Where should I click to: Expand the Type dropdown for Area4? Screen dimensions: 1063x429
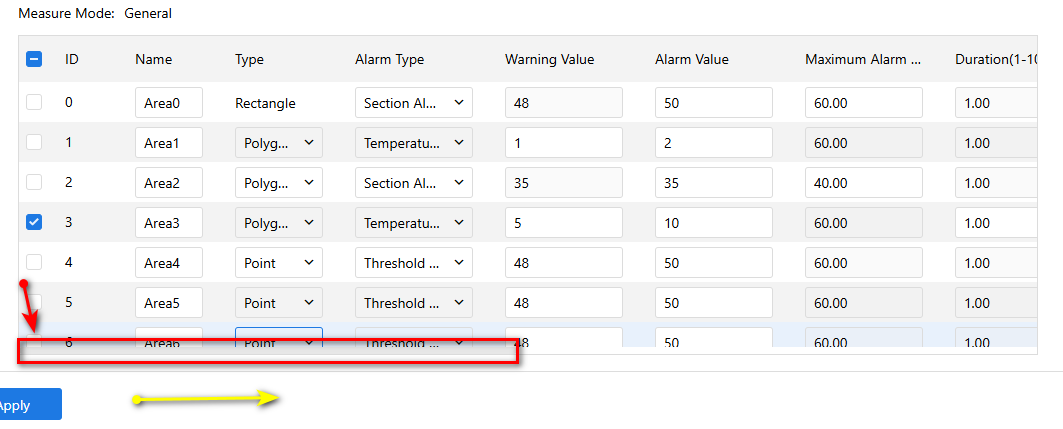tap(279, 263)
